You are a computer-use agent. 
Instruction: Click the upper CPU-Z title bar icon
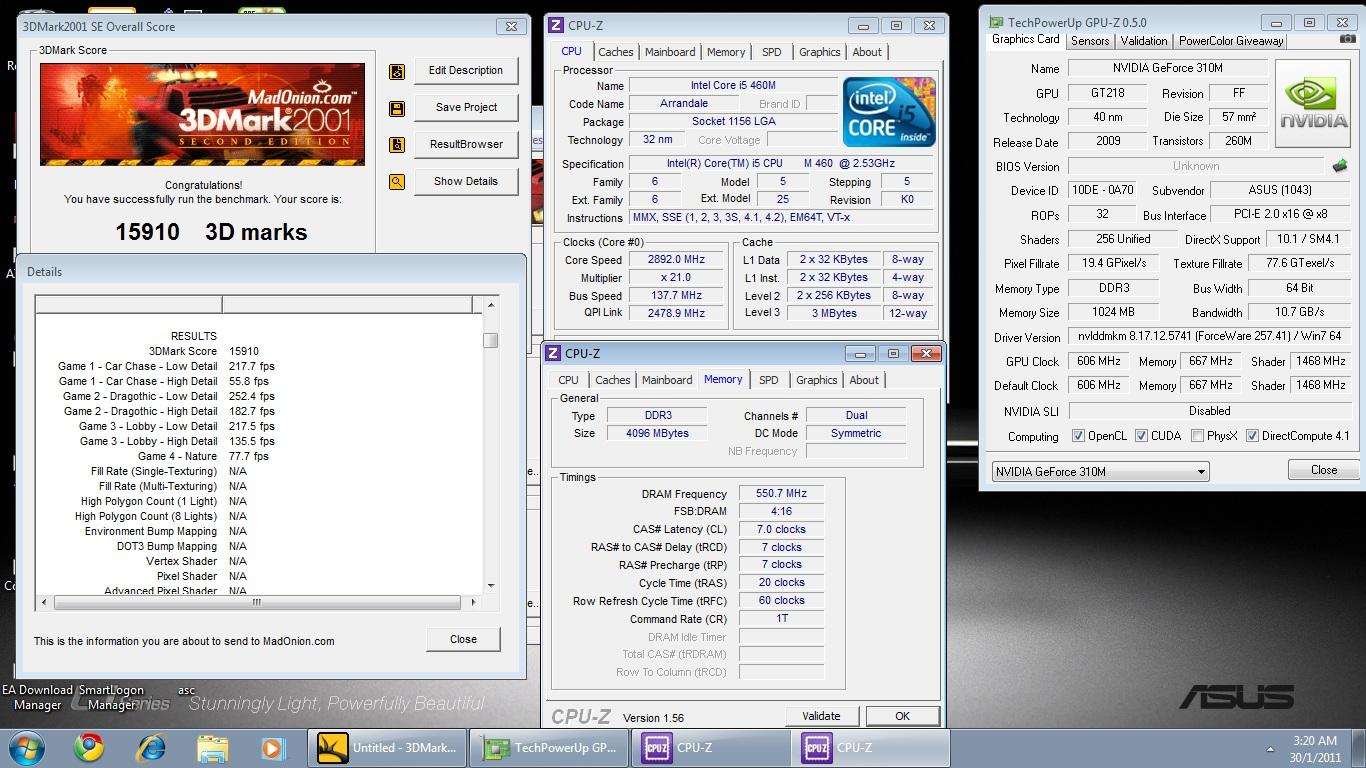click(555, 25)
